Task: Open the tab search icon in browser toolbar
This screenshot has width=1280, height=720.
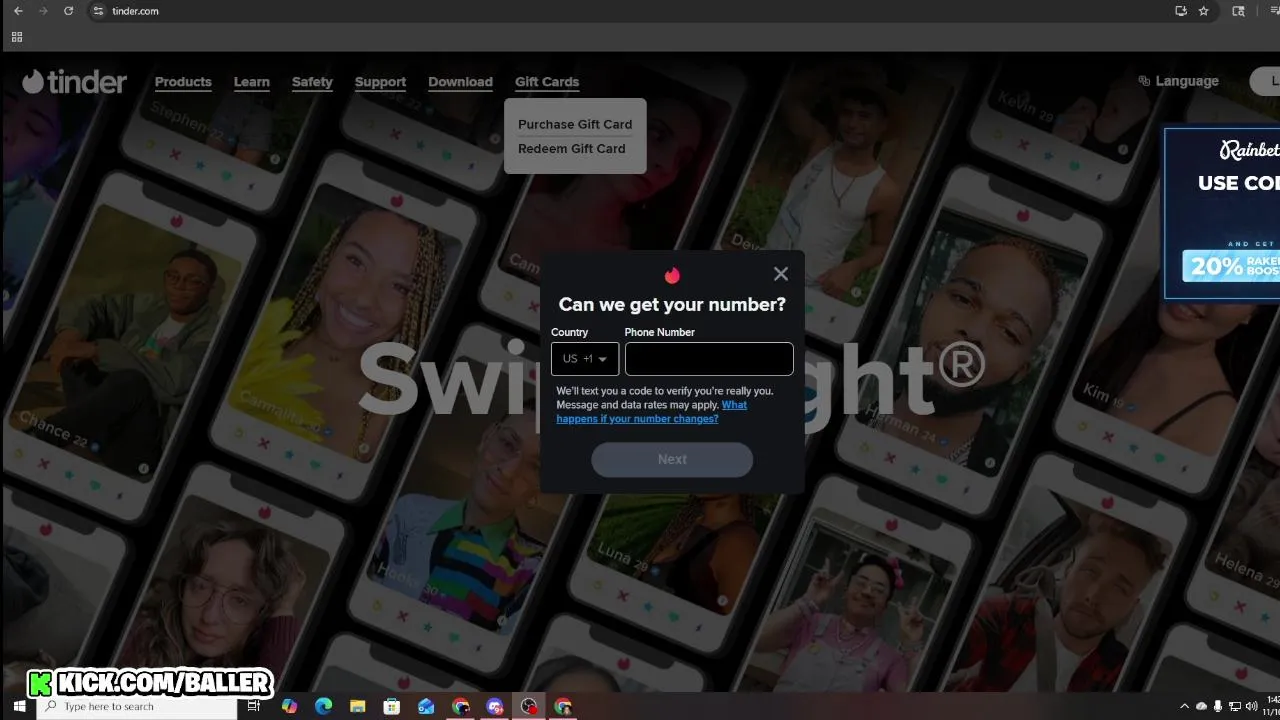Action: (x=1239, y=11)
